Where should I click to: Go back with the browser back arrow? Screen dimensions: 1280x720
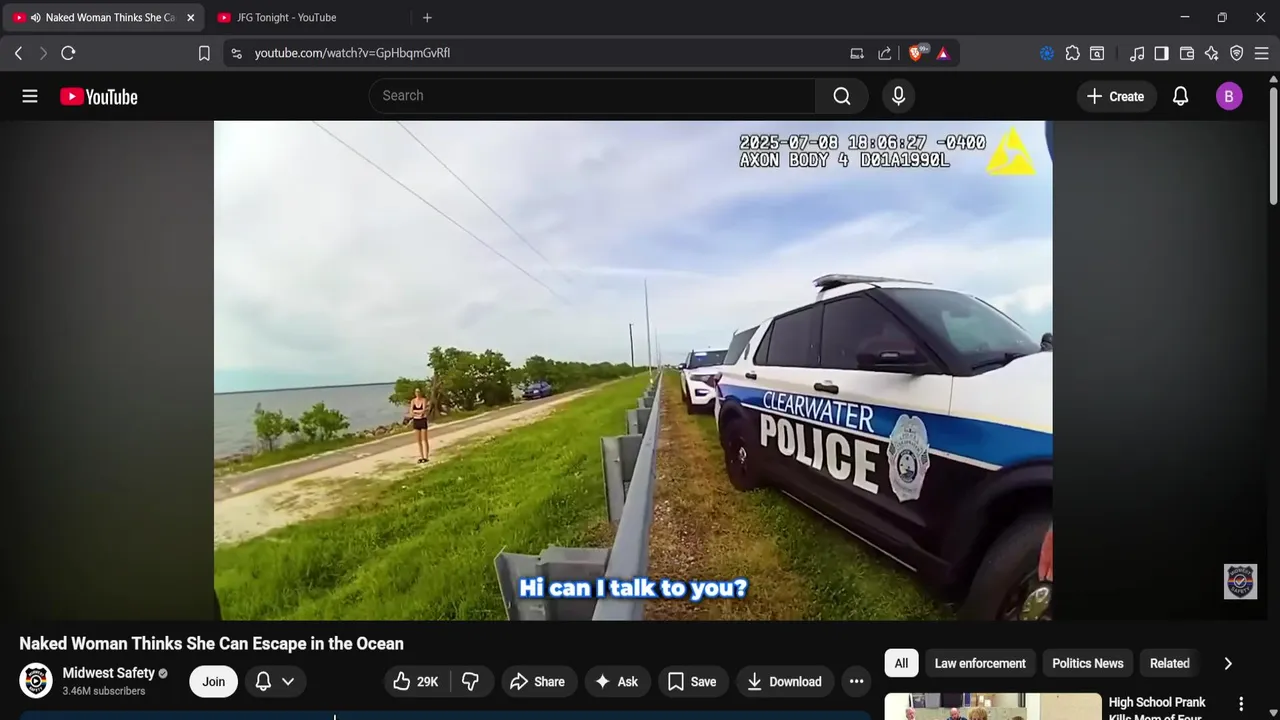(18, 53)
